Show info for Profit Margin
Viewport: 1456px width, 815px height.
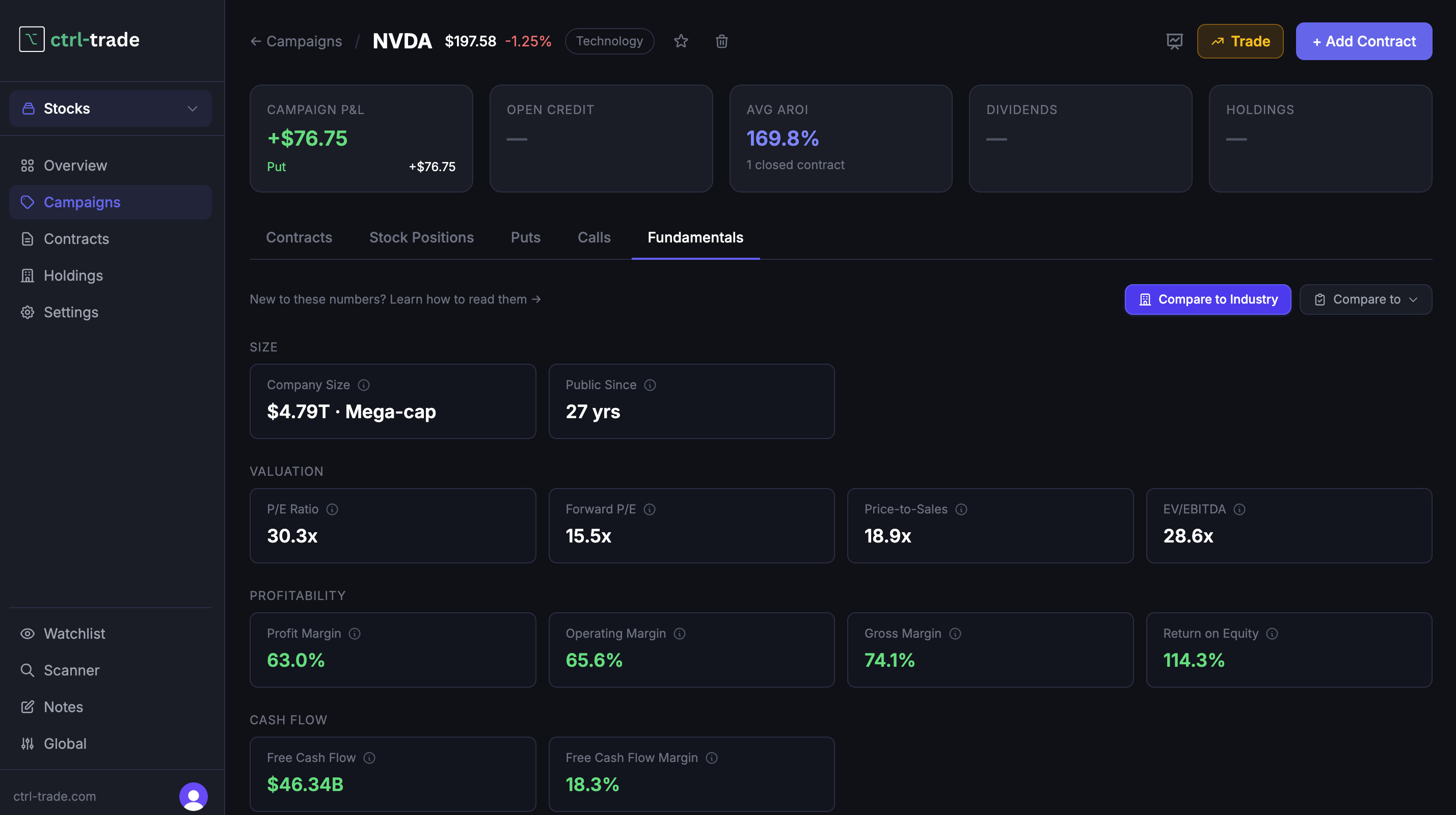tap(355, 634)
